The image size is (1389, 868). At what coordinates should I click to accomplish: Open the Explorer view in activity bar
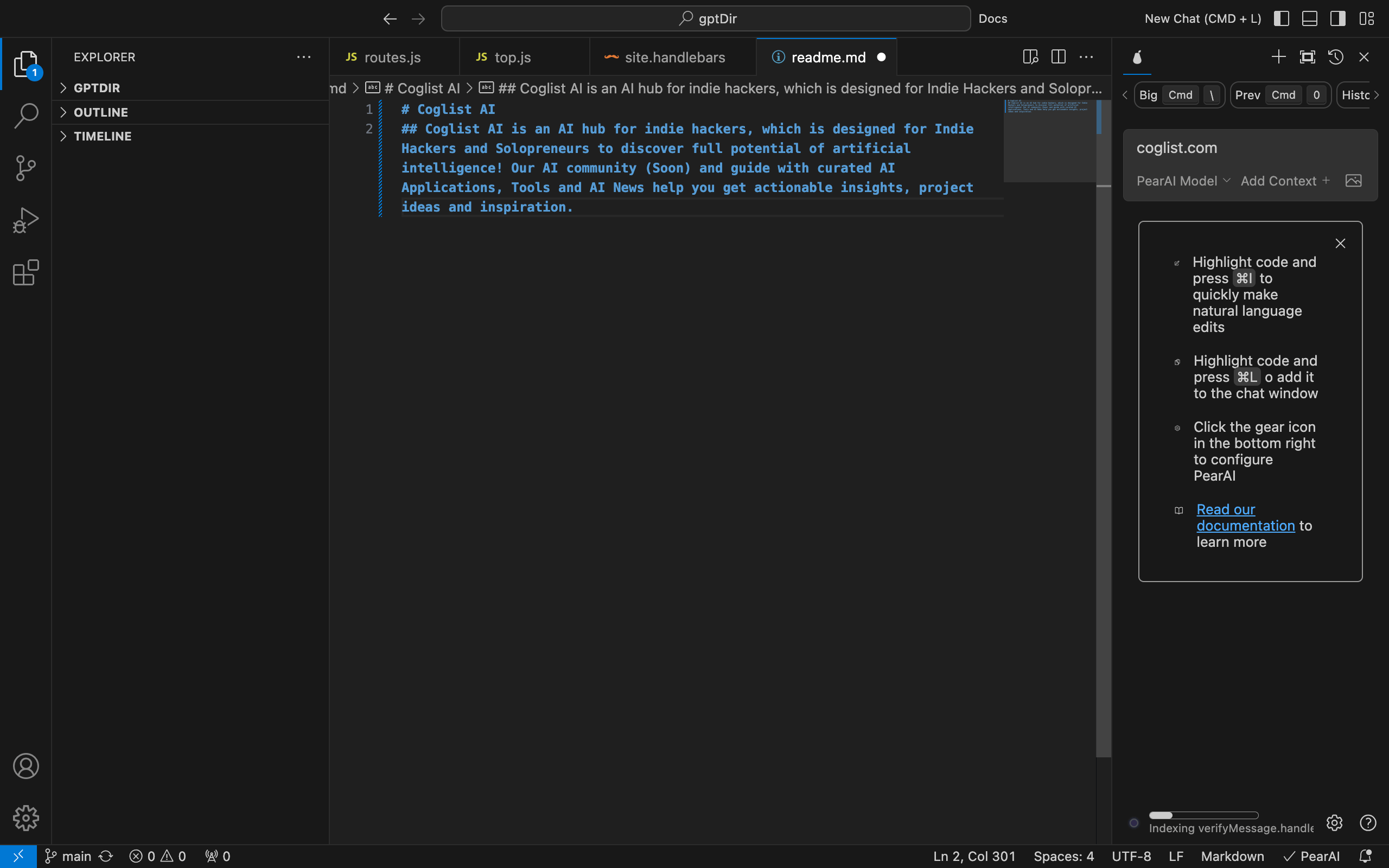pos(26,63)
